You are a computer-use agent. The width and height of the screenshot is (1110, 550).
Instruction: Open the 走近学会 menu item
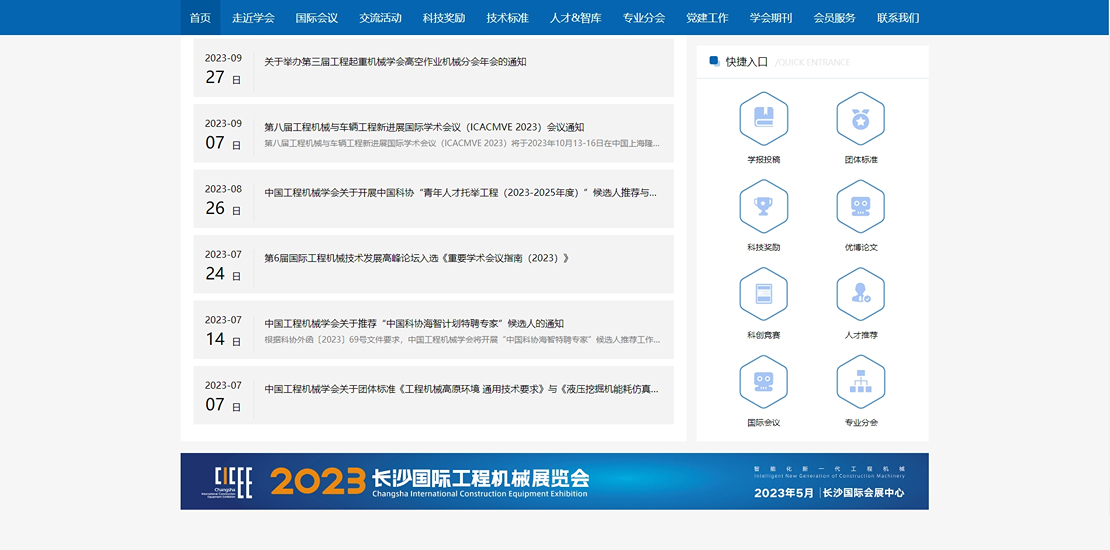(253, 18)
